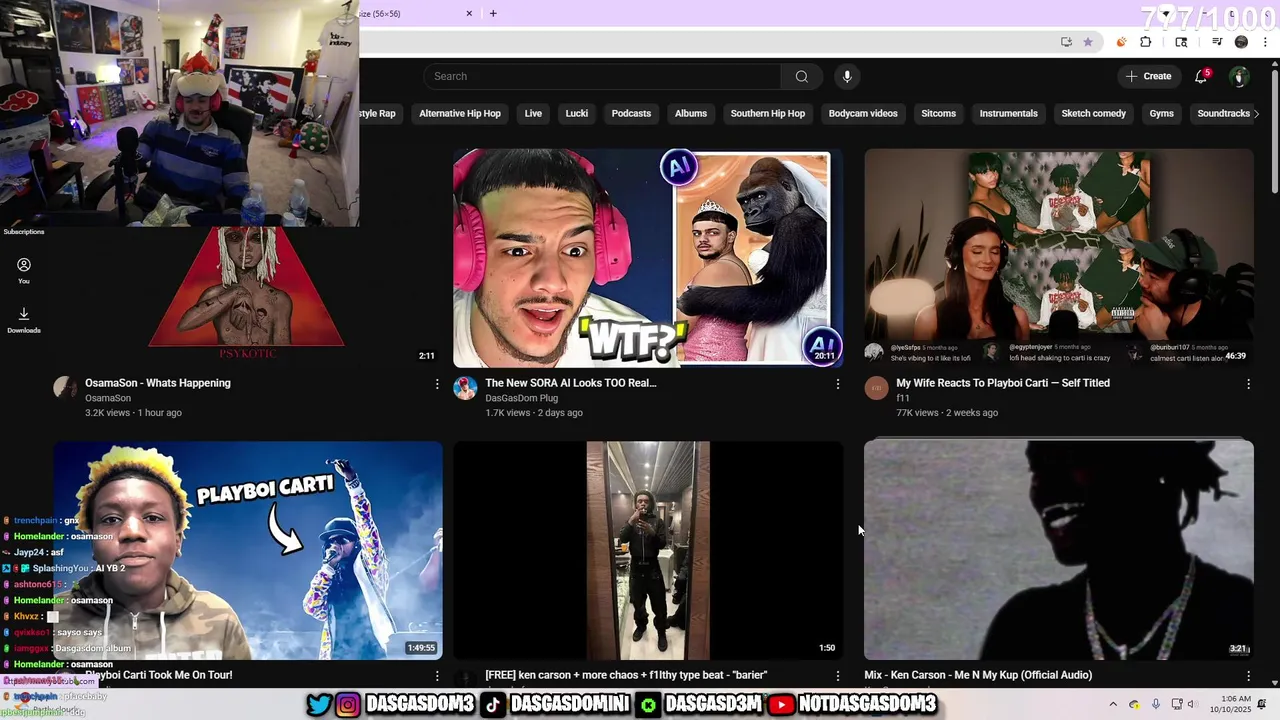
Task: Select the Soundtracks chip
Action: 1223,114
